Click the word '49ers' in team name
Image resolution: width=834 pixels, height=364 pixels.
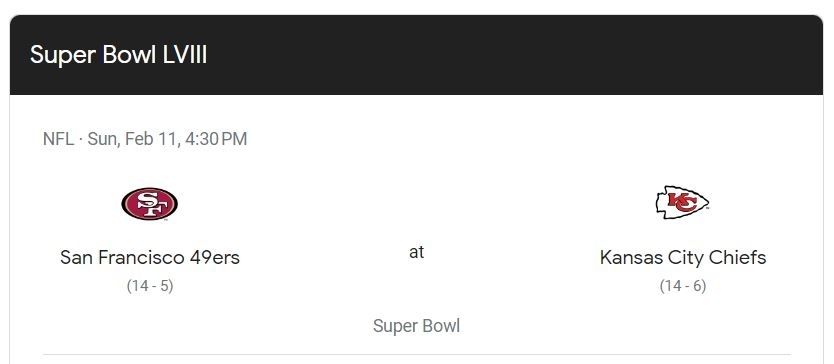(214, 258)
